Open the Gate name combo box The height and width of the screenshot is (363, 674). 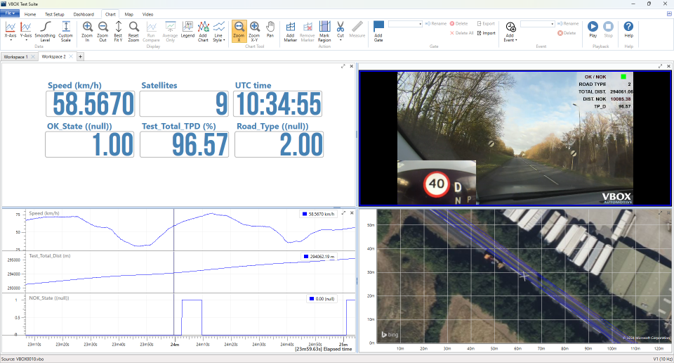pyautogui.click(x=405, y=24)
